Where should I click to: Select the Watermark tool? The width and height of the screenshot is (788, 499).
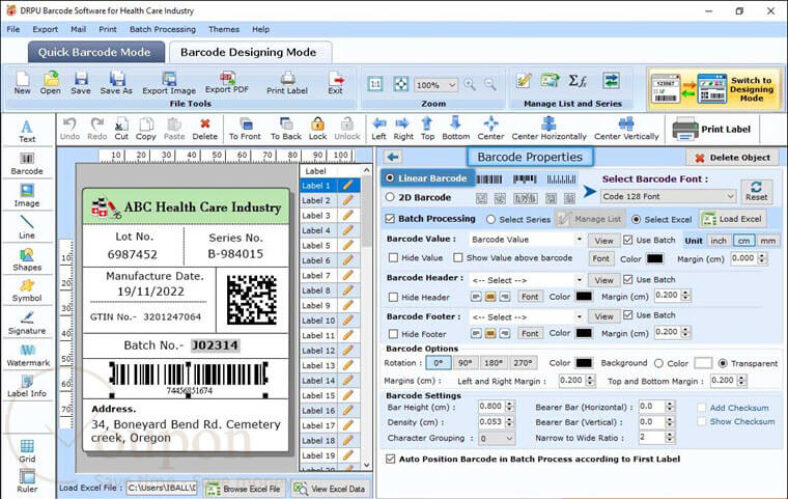click(x=27, y=355)
